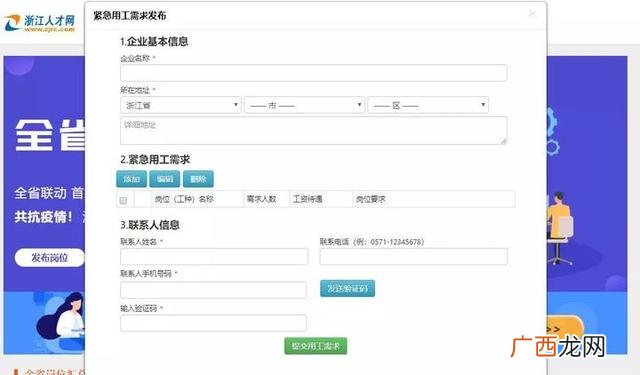Click the 浙江人才网 logo
The height and width of the screenshot is (375, 640).
pos(40,23)
